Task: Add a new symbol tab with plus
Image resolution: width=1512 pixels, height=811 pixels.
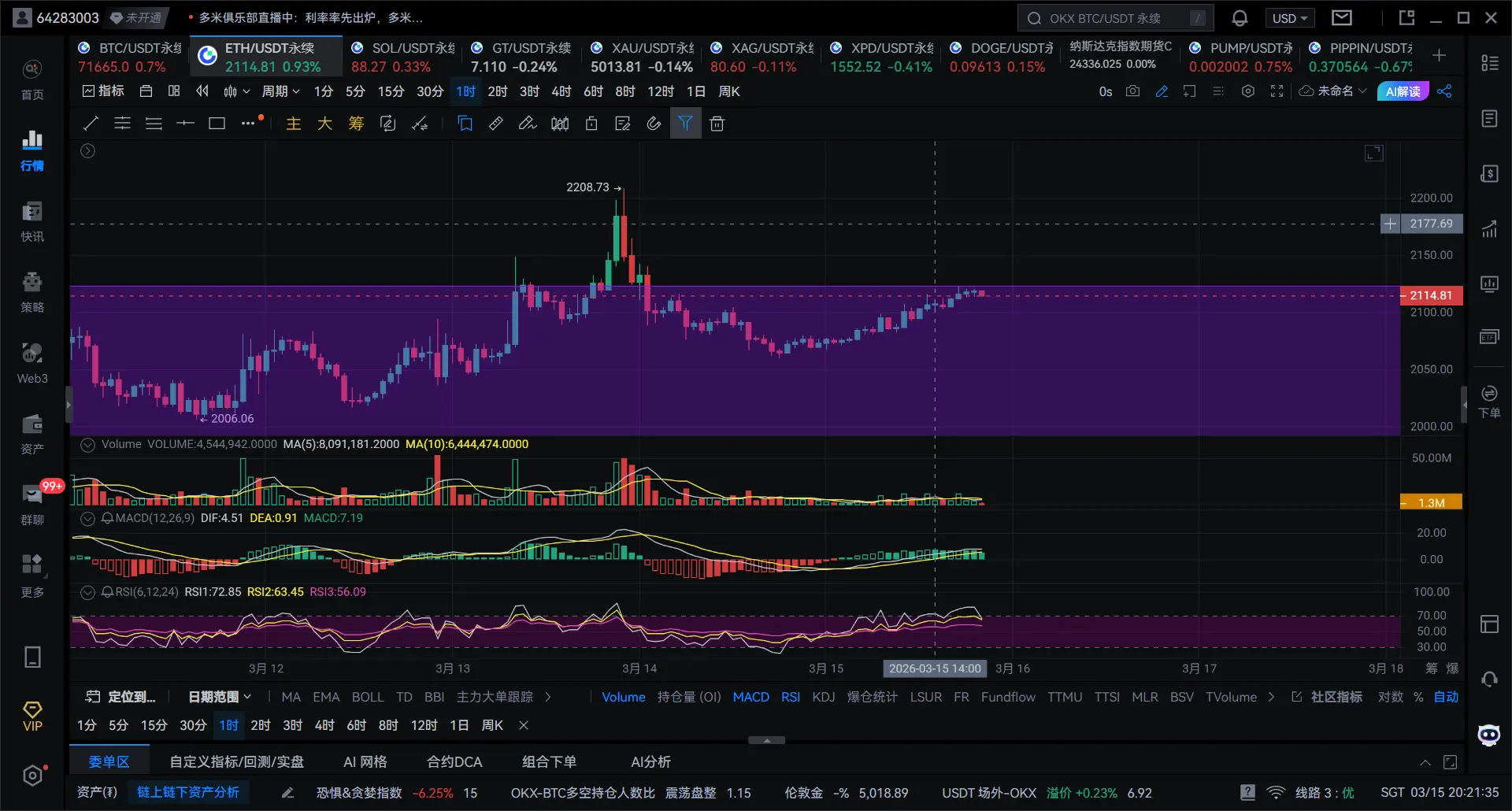Action: tap(1439, 55)
